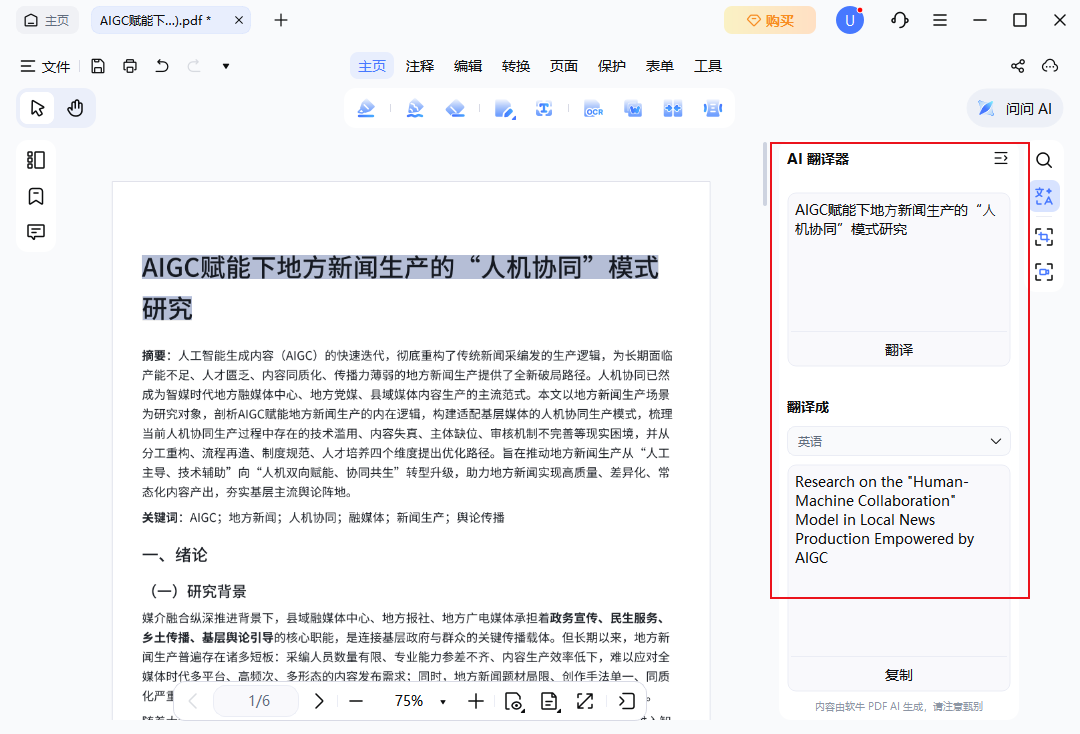
Task: Click the text box capture icon
Action: coord(544,109)
